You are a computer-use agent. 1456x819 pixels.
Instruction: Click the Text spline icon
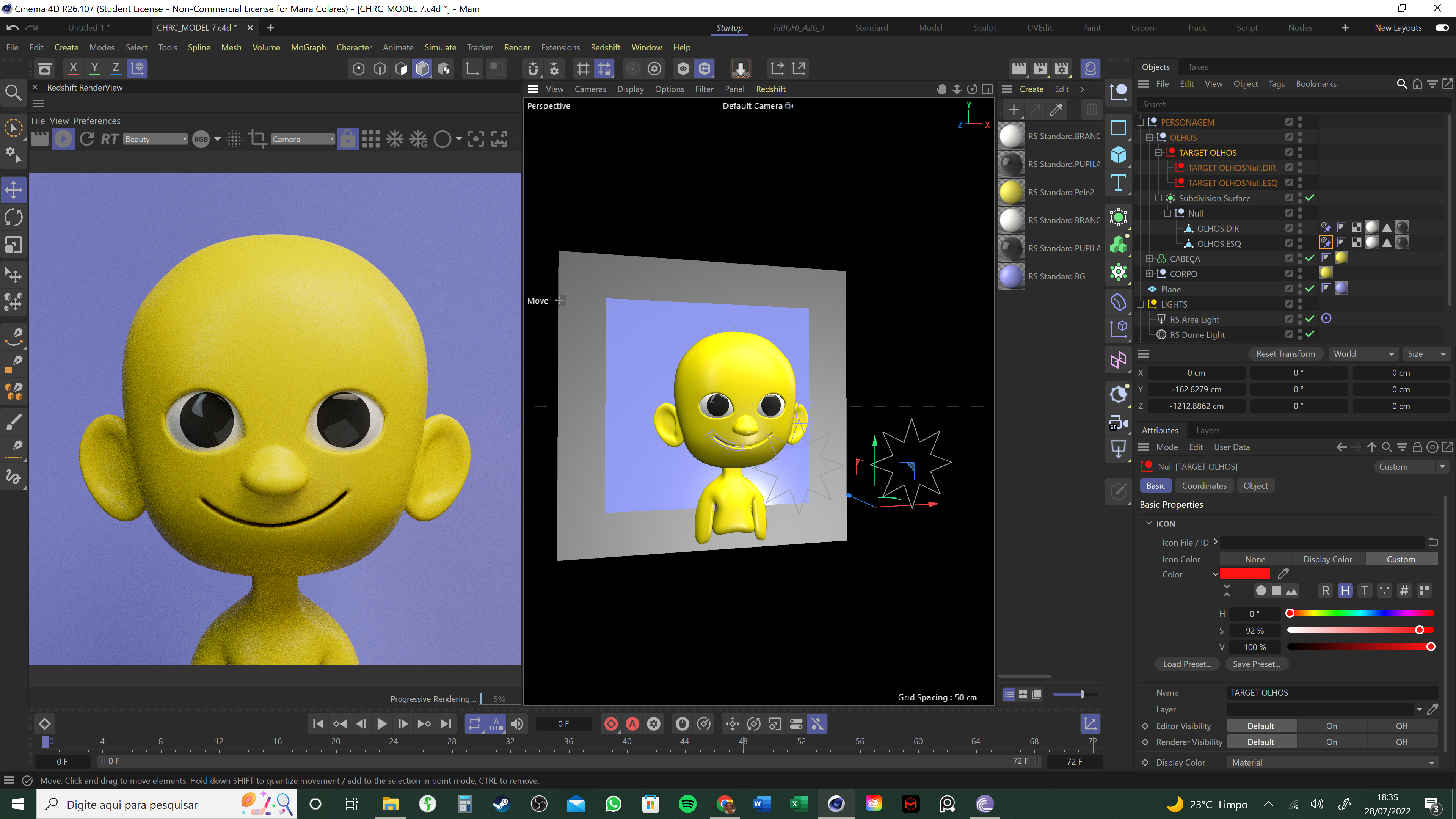[x=1118, y=182]
